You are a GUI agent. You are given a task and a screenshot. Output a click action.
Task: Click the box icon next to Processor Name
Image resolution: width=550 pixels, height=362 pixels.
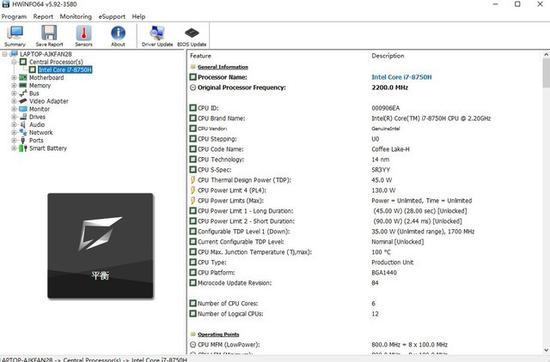[x=193, y=77]
